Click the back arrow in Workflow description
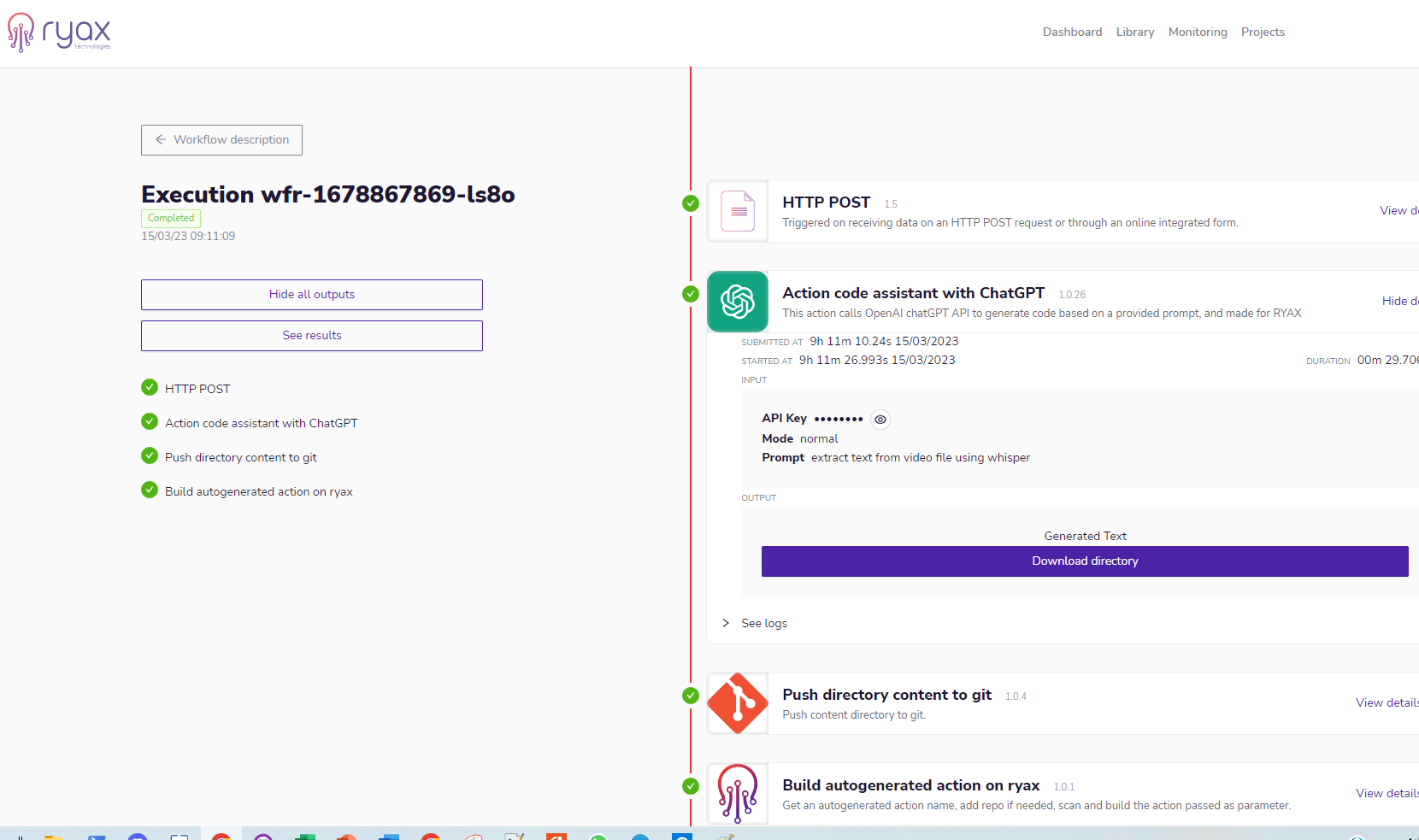The image size is (1419, 840). (161, 139)
